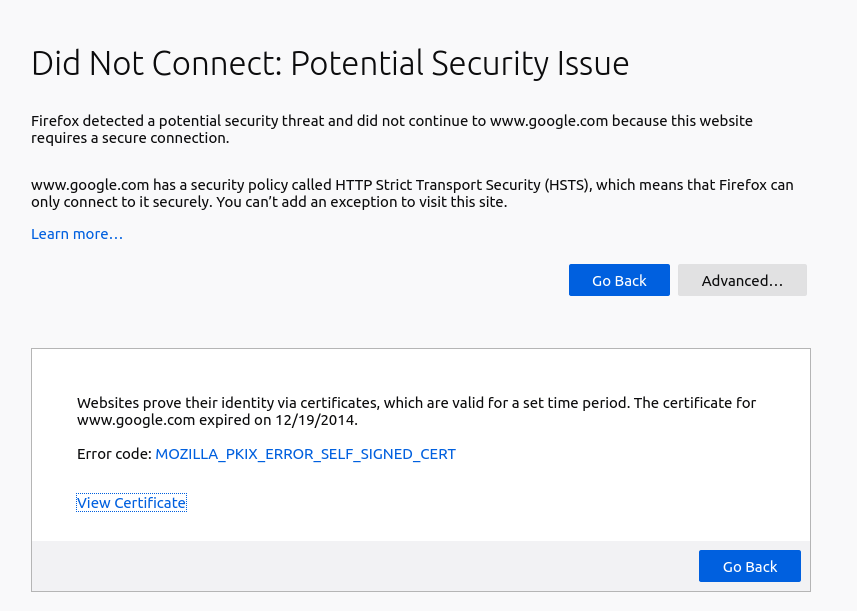The image size is (857, 611).
Task: Open the Learn more… link
Action: pos(77,234)
